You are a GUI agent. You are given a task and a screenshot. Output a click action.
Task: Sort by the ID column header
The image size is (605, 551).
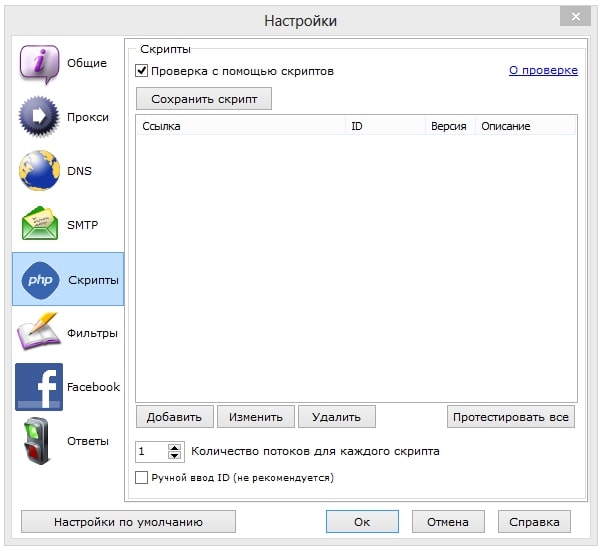tap(385, 126)
